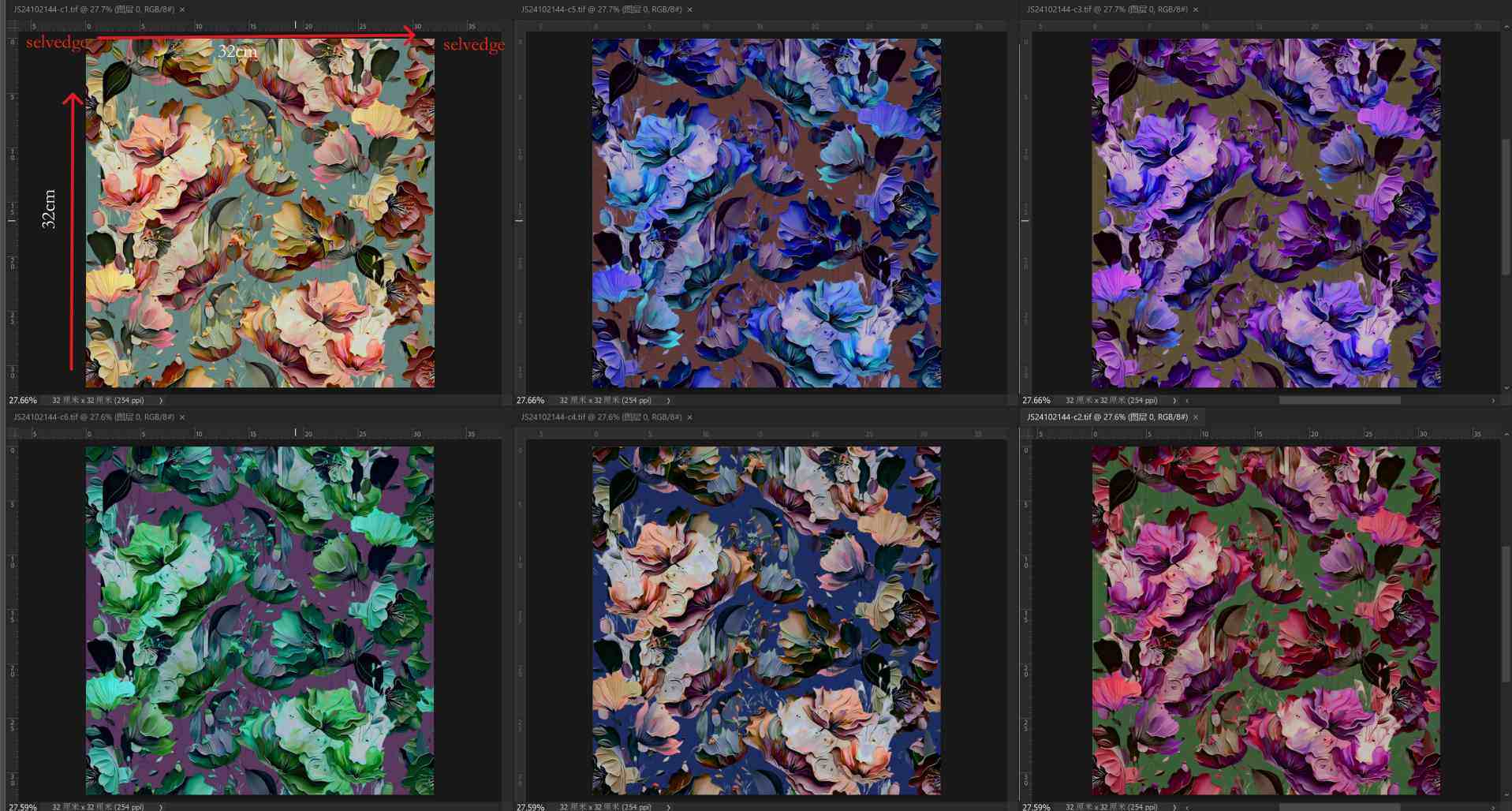1512x811 pixels.
Task: Click ruler origin corner in c1.tif window
Action: pyautogui.click(x=12, y=26)
